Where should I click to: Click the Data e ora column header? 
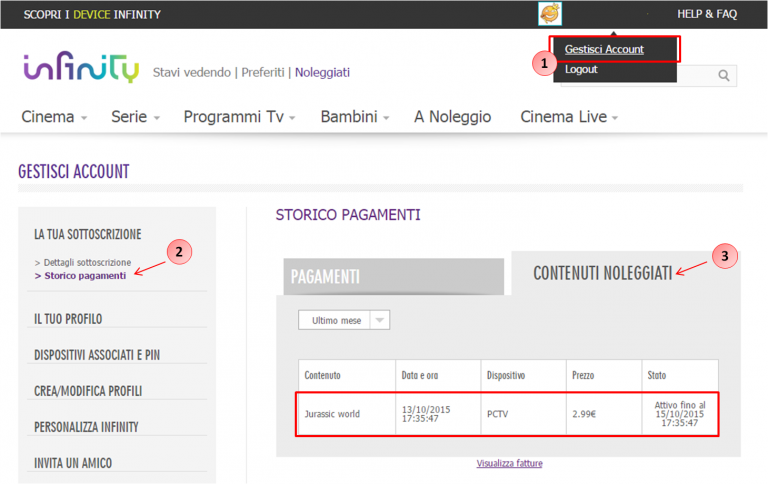pos(438,376)
